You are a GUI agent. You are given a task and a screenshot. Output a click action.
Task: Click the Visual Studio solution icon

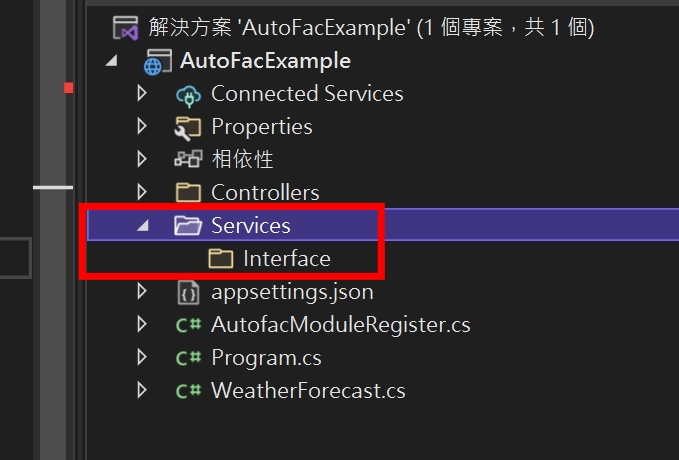[125, 27]
